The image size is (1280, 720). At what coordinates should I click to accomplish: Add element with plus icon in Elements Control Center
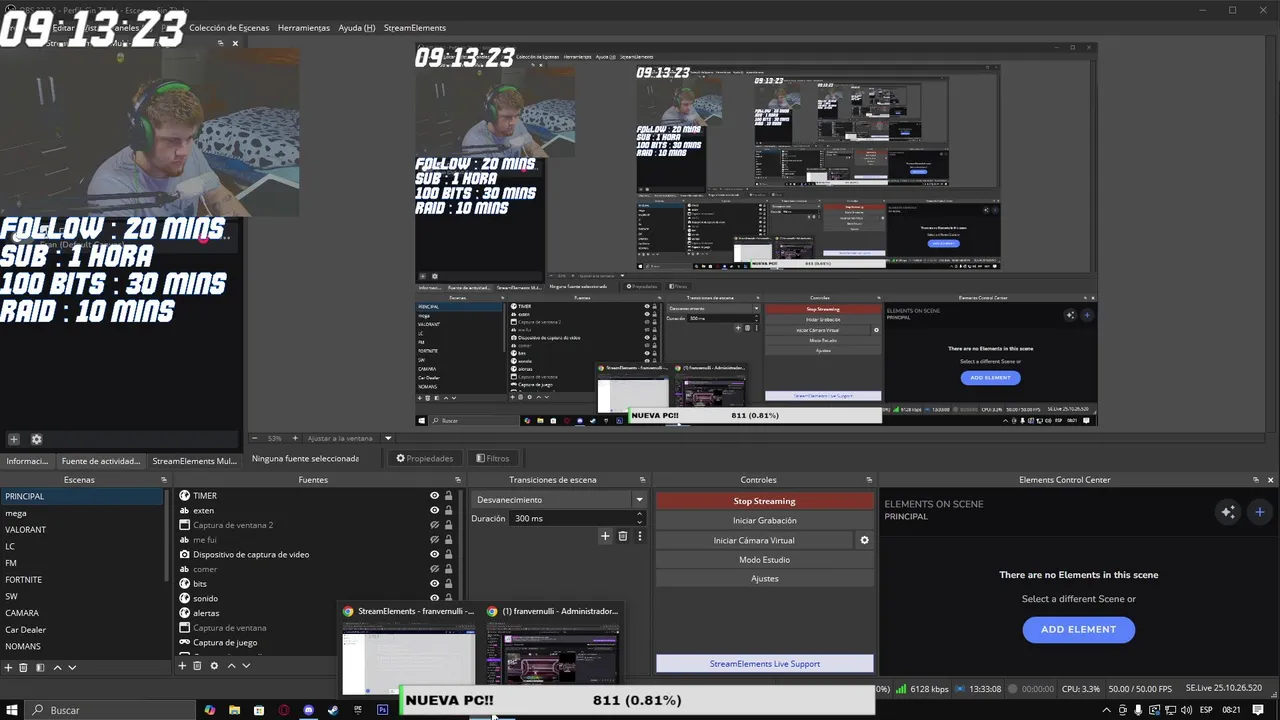click(x=1260, y=512)
